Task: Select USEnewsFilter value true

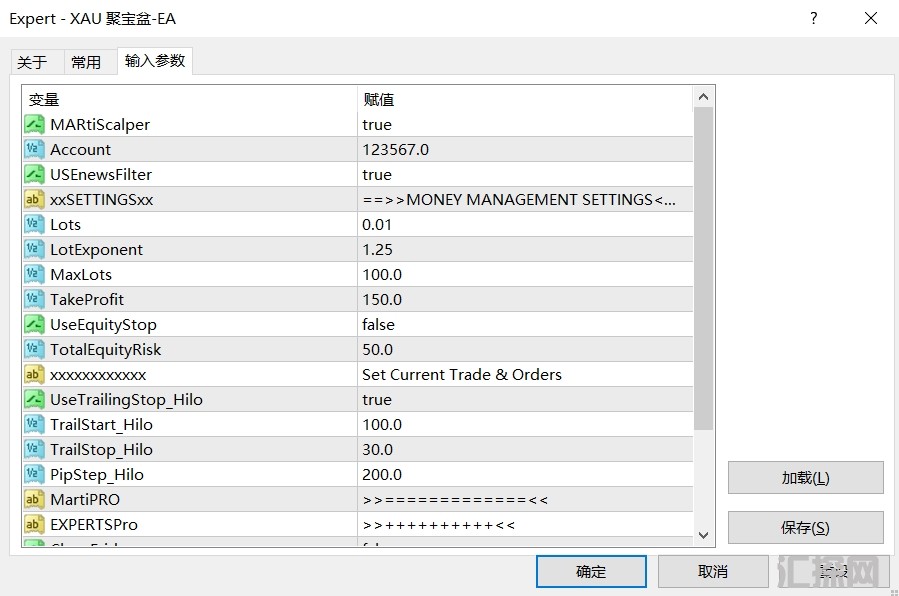Action: [x=377, y=174]
